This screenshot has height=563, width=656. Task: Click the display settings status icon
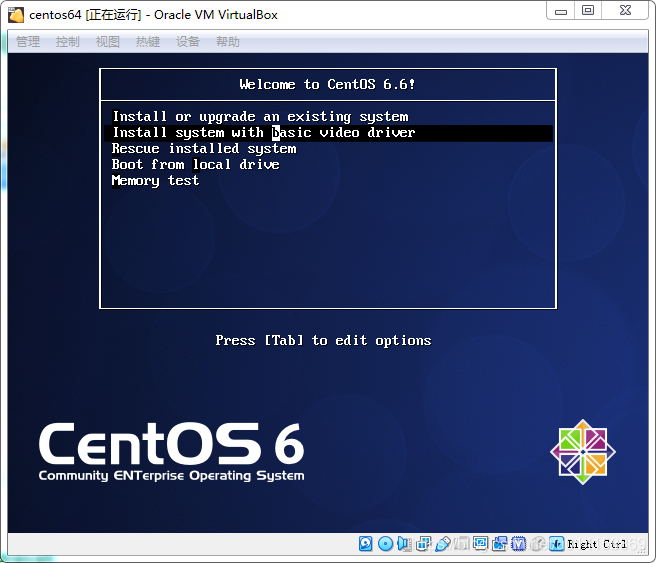[x=480, y=543]
